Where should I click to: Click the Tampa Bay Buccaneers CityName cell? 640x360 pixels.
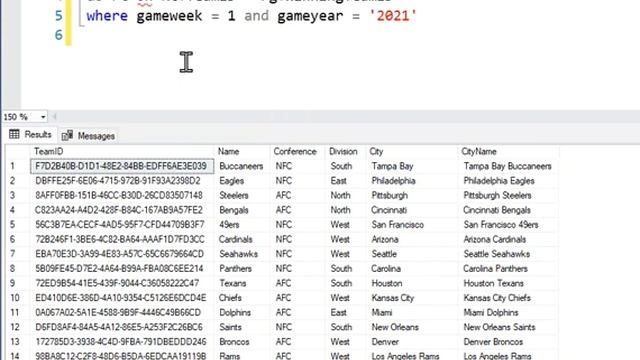tap(509, 166)
